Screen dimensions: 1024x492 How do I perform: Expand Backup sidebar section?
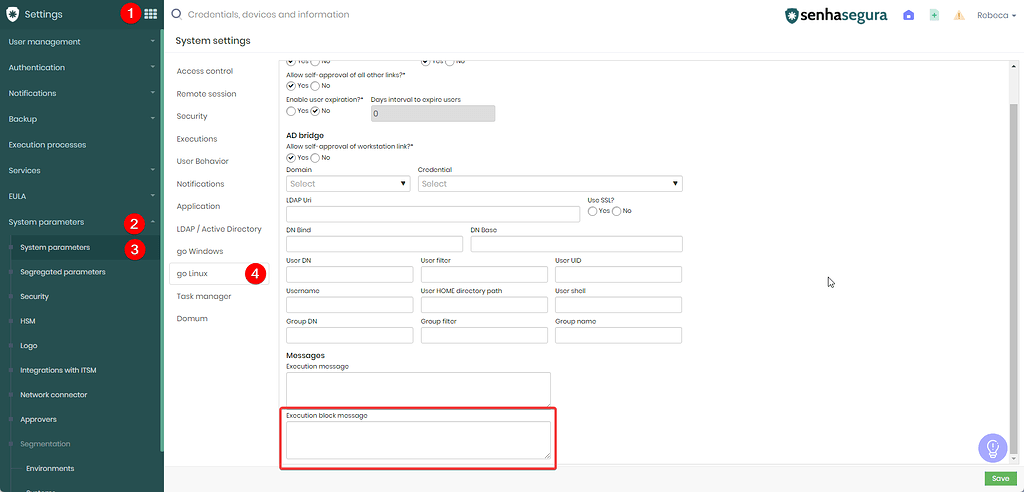[80, 119]
